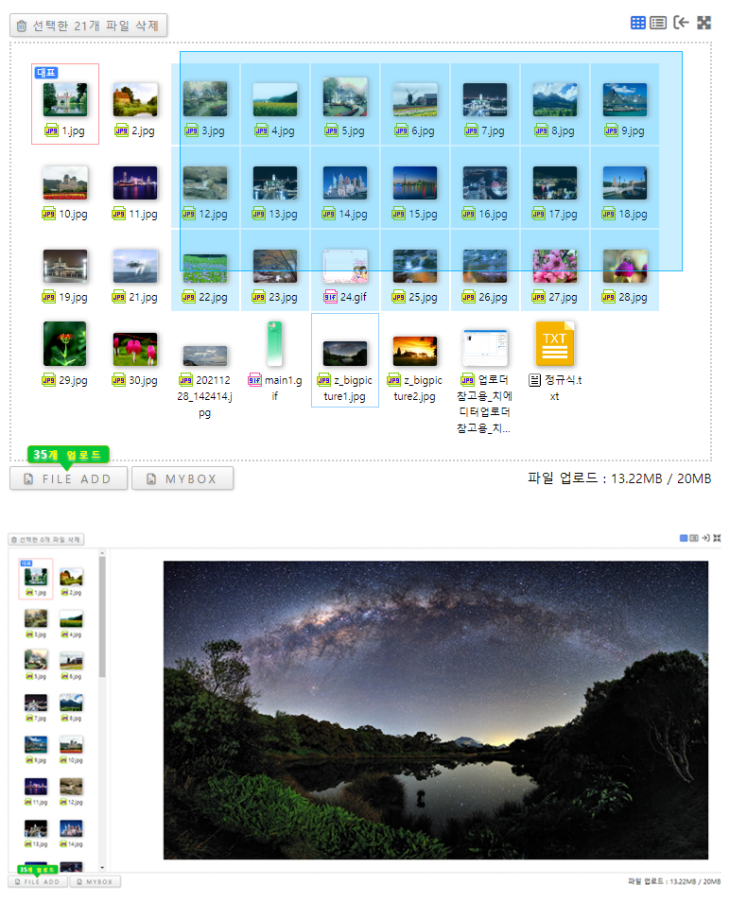Click the delete selected files button in bottom viewer
Image resolution: width=730 pixels, height=903 pixels.
[x=46, y=540]
